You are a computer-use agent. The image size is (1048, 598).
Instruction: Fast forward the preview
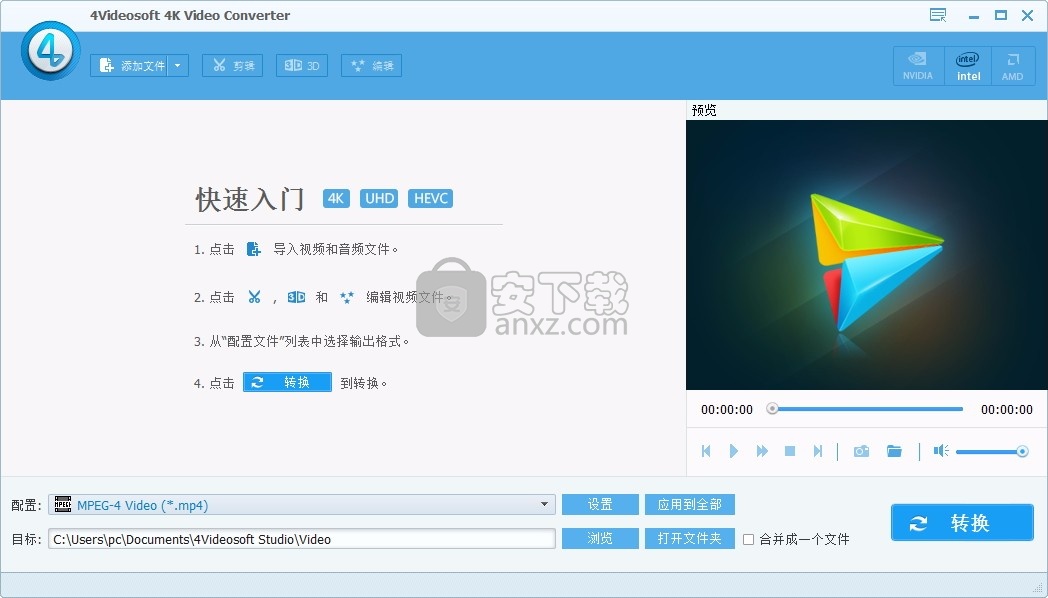point(762,451)
